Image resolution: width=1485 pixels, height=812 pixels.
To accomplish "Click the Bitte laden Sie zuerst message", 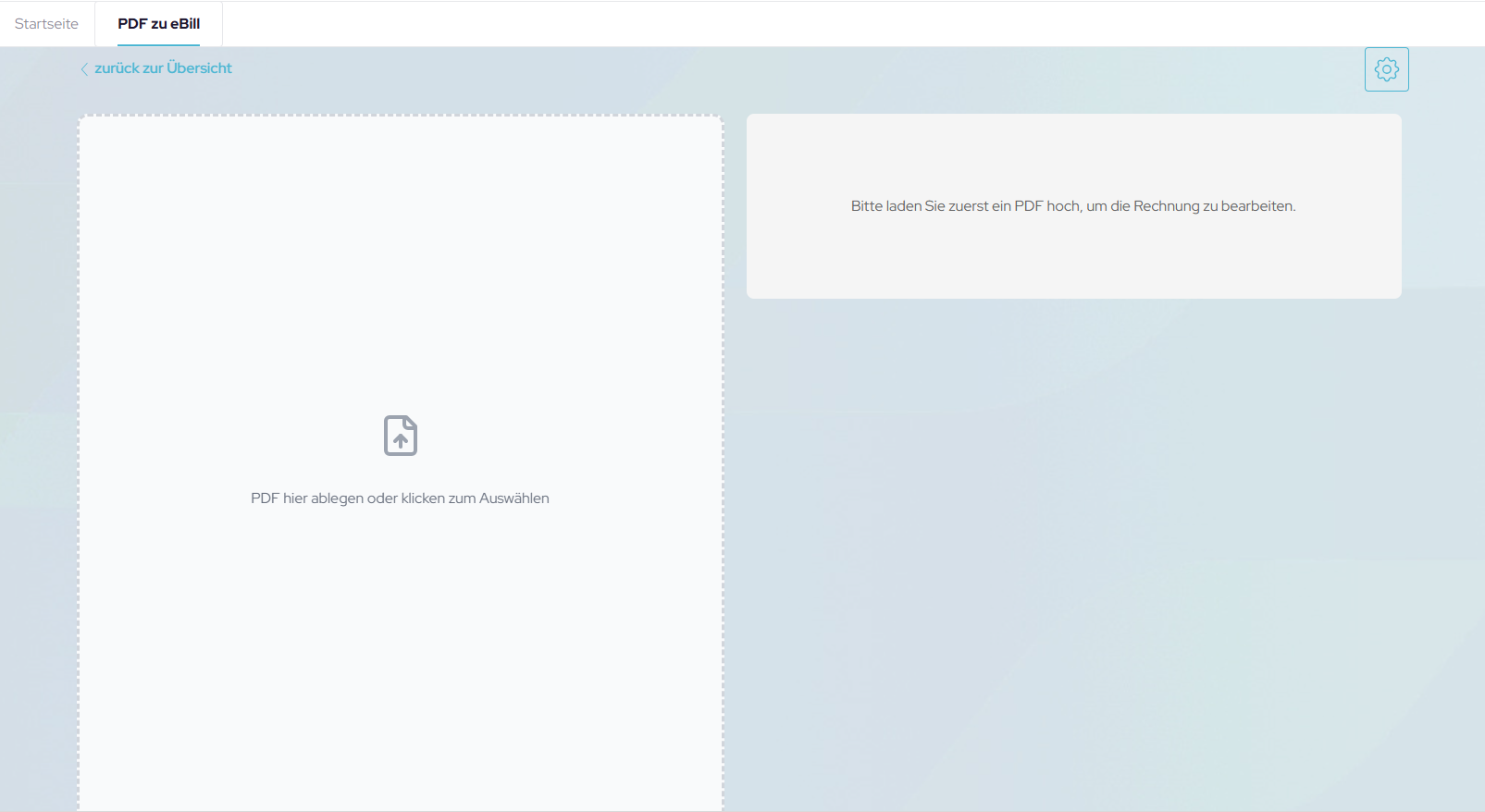I will tap(1072, 206).
